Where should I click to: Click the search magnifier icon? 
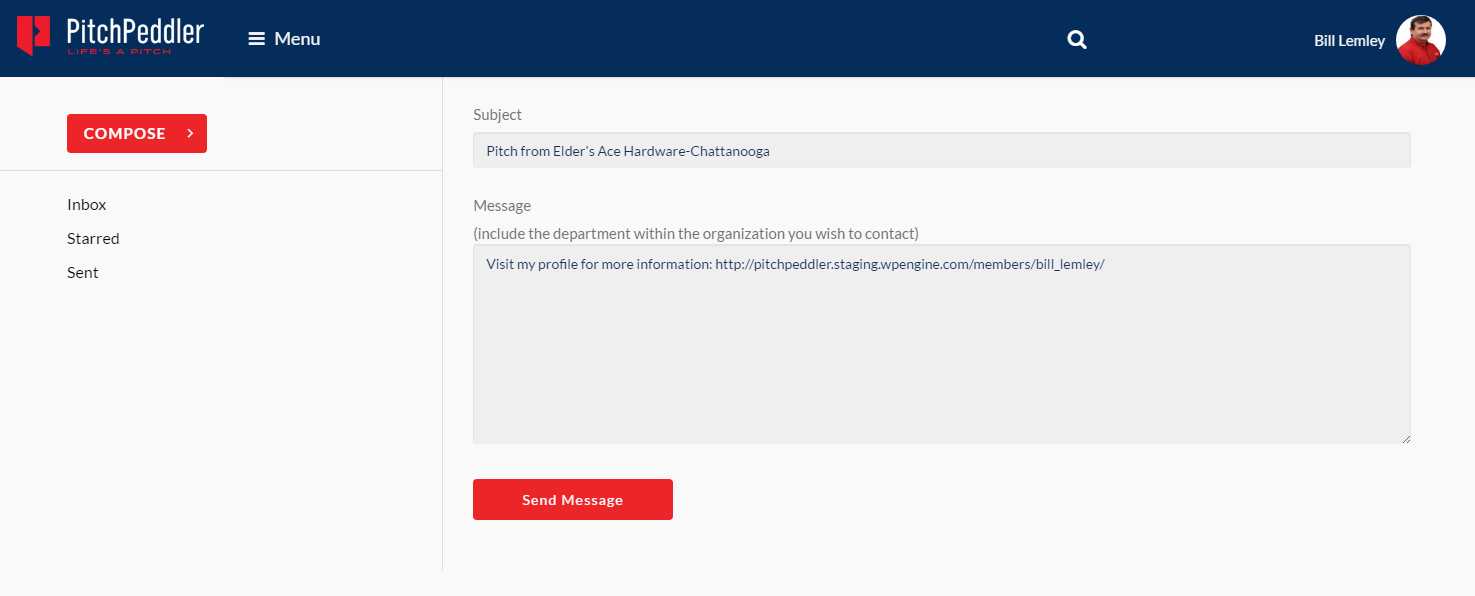1077,40
